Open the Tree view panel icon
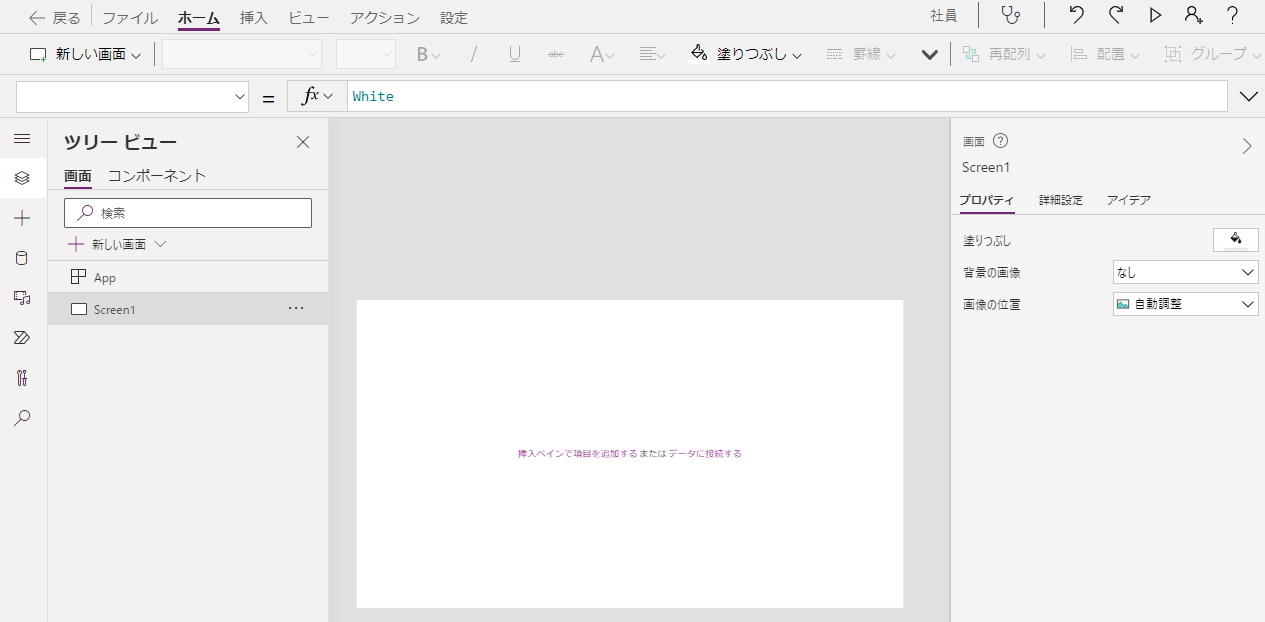Image resolution: width=1265 pixels, height=622 pixels. pyautogui.click(x=22, y=178)
